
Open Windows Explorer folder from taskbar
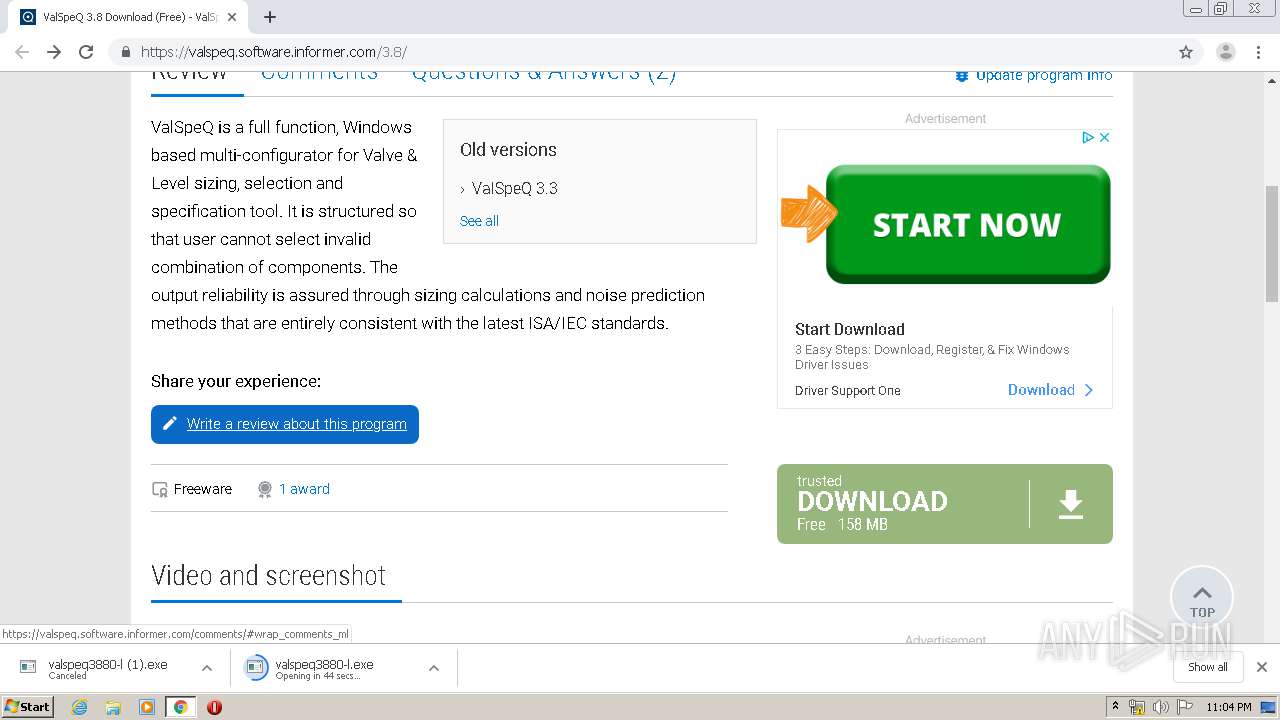(x=113, y=707)
